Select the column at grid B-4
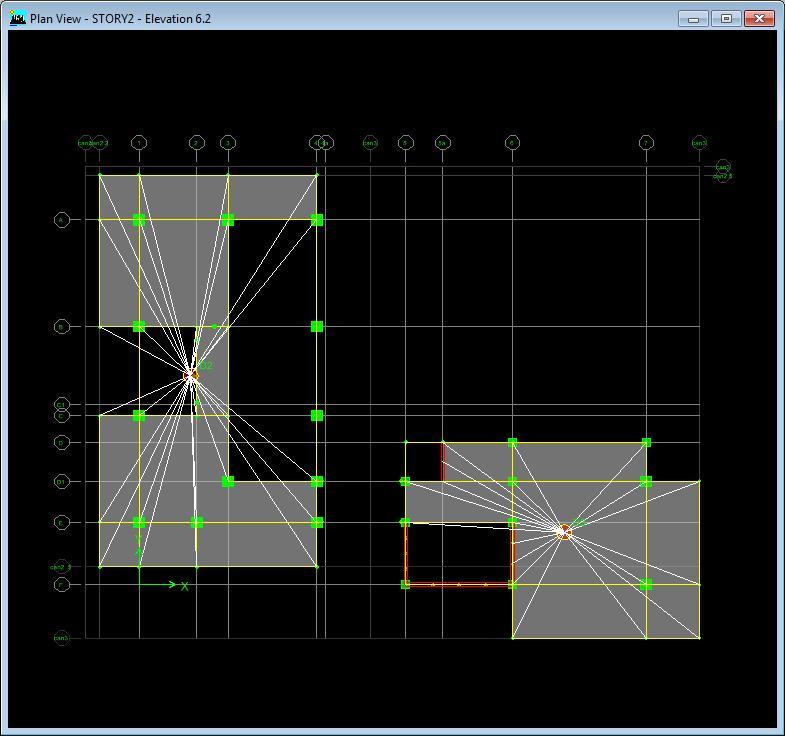The image size is (785, 736). pos(317,326)
